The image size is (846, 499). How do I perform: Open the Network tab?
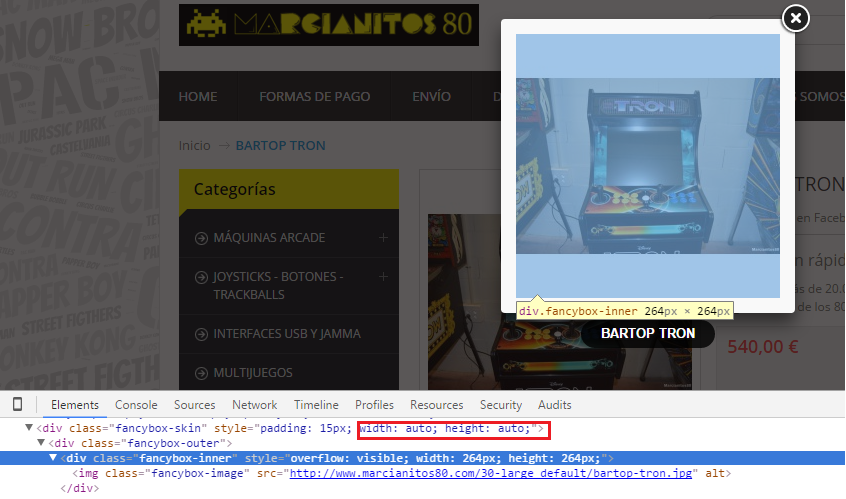tap(255, 405)
